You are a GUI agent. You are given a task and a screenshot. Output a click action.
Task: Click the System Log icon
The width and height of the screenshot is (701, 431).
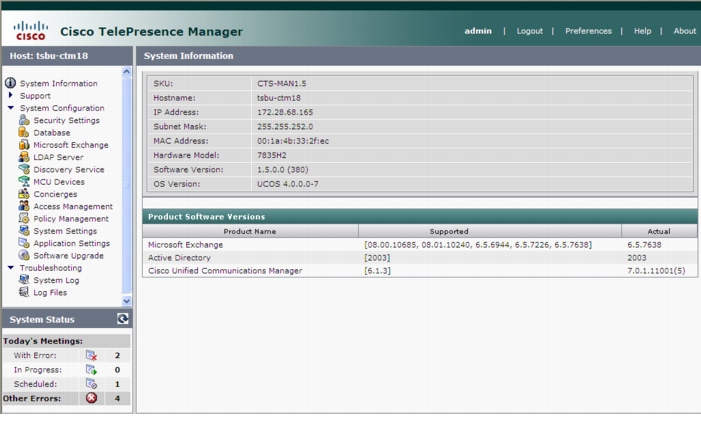(24, 280)
